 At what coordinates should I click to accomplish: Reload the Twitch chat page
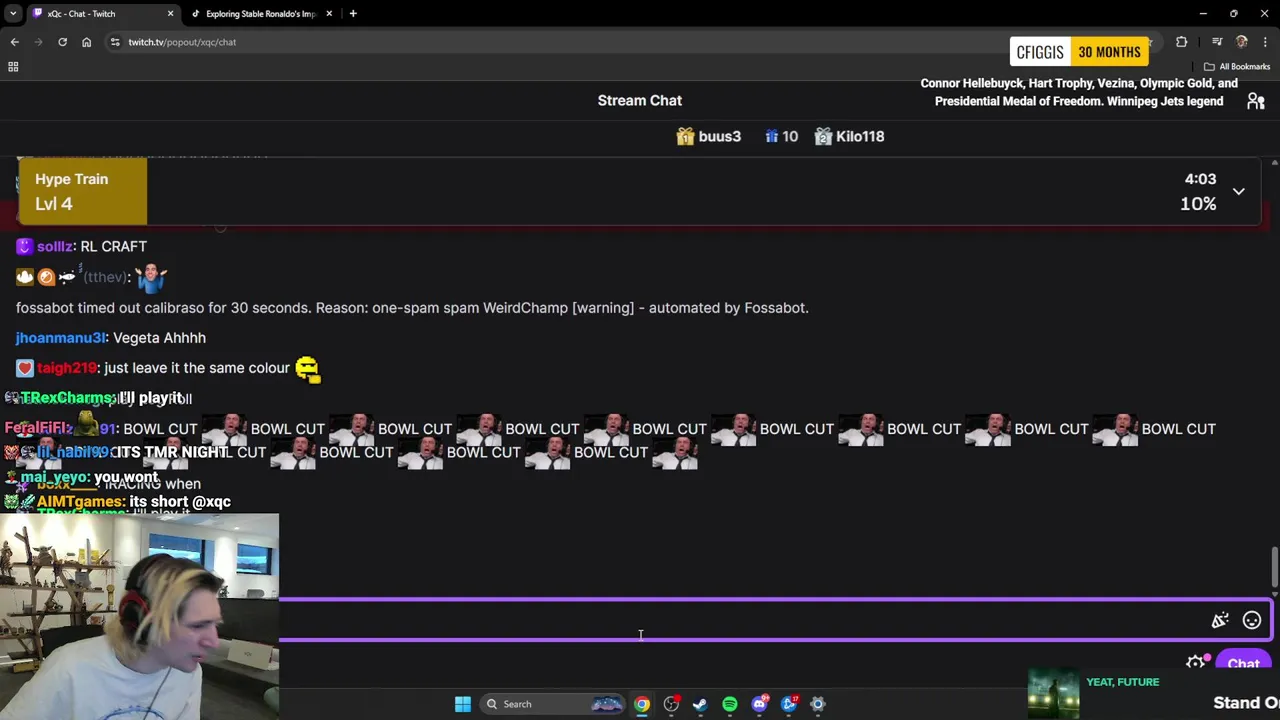click(62, 42)
